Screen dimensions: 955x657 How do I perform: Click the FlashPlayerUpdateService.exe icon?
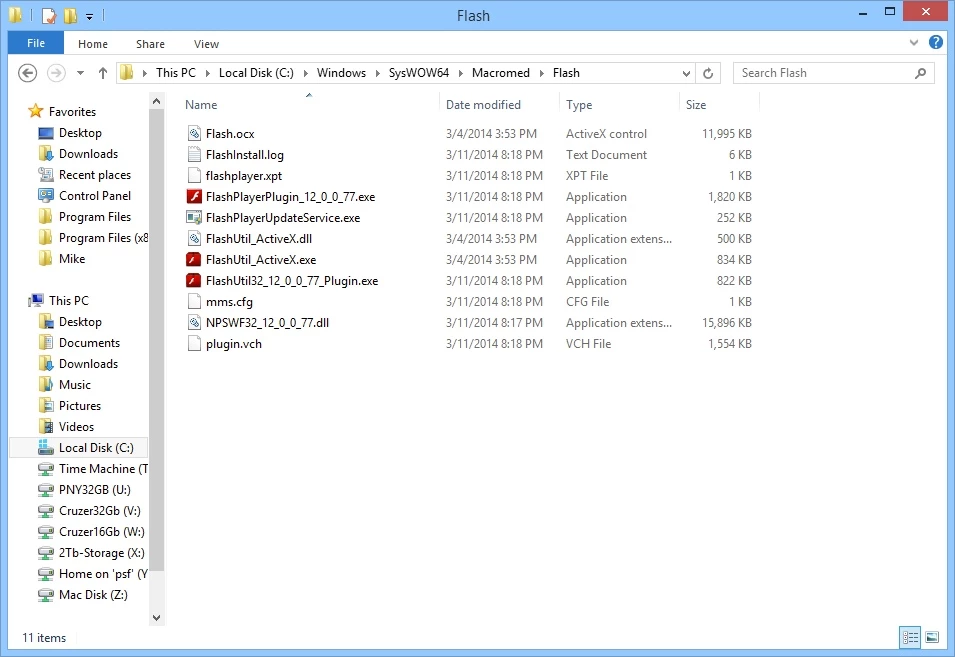(194, 217)
